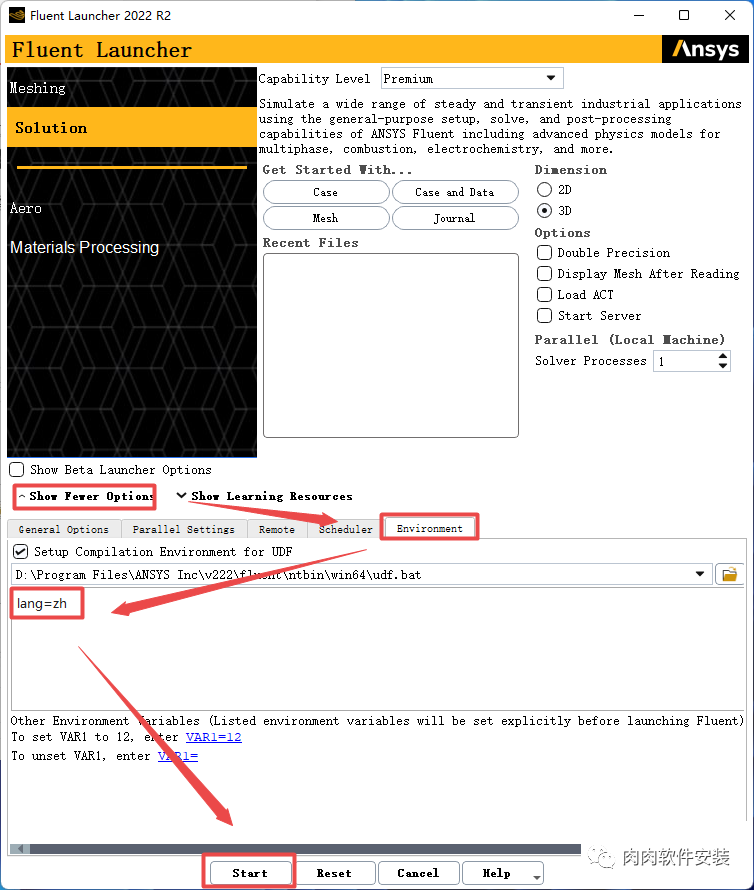Switch to the General Options tab
754x890 pixels.
click(64, 529)
